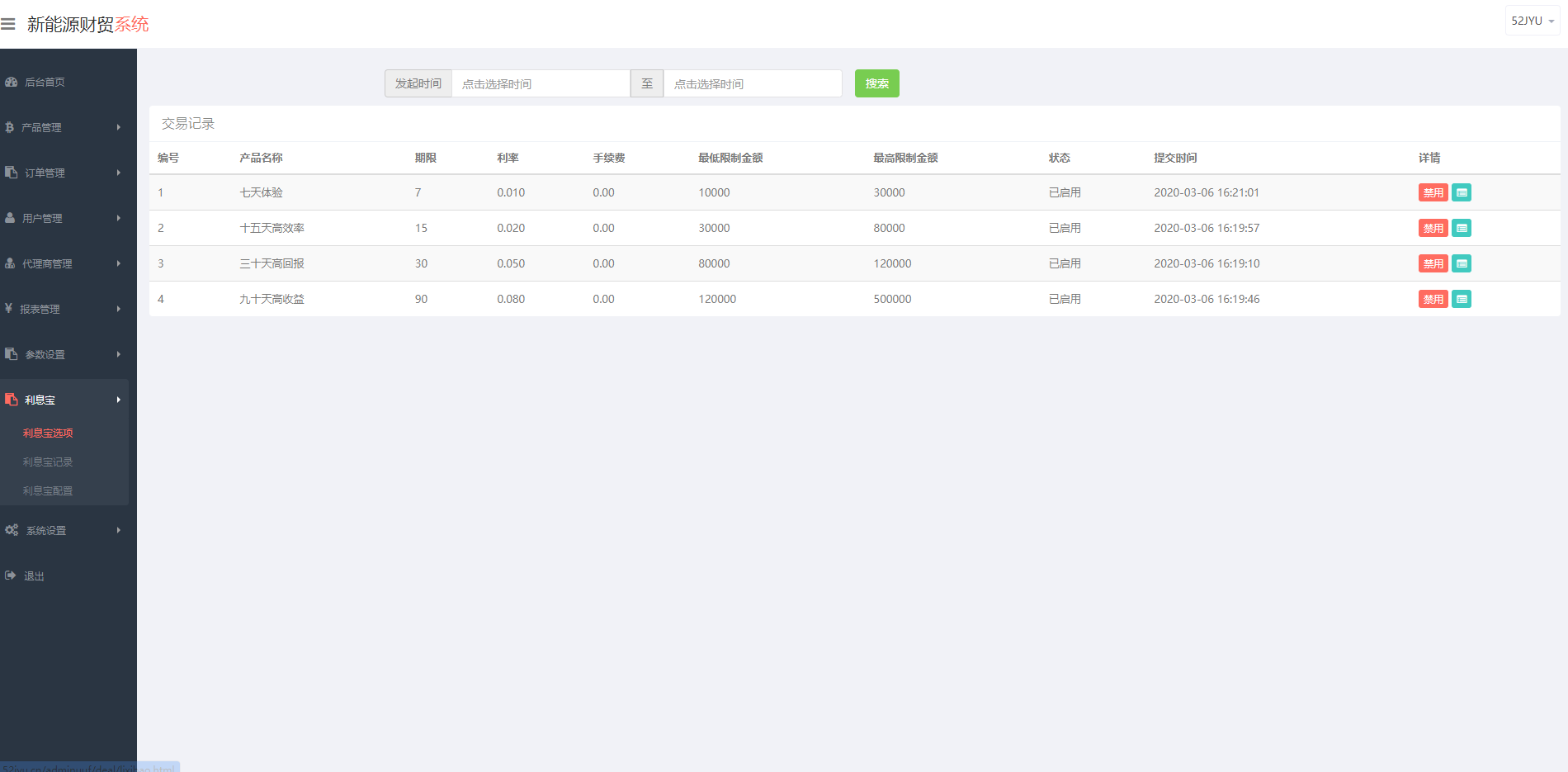Disable the 九十天高收益 product with 禁用
1568x772 pixels.
click(x=1433, y=299)
